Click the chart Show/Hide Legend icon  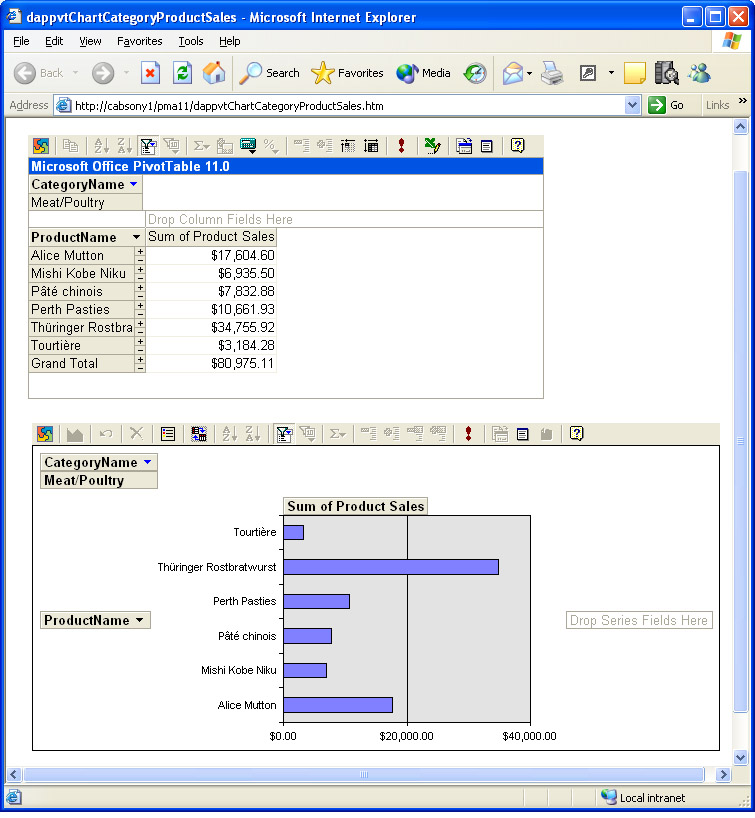click(x=168, y=434)
